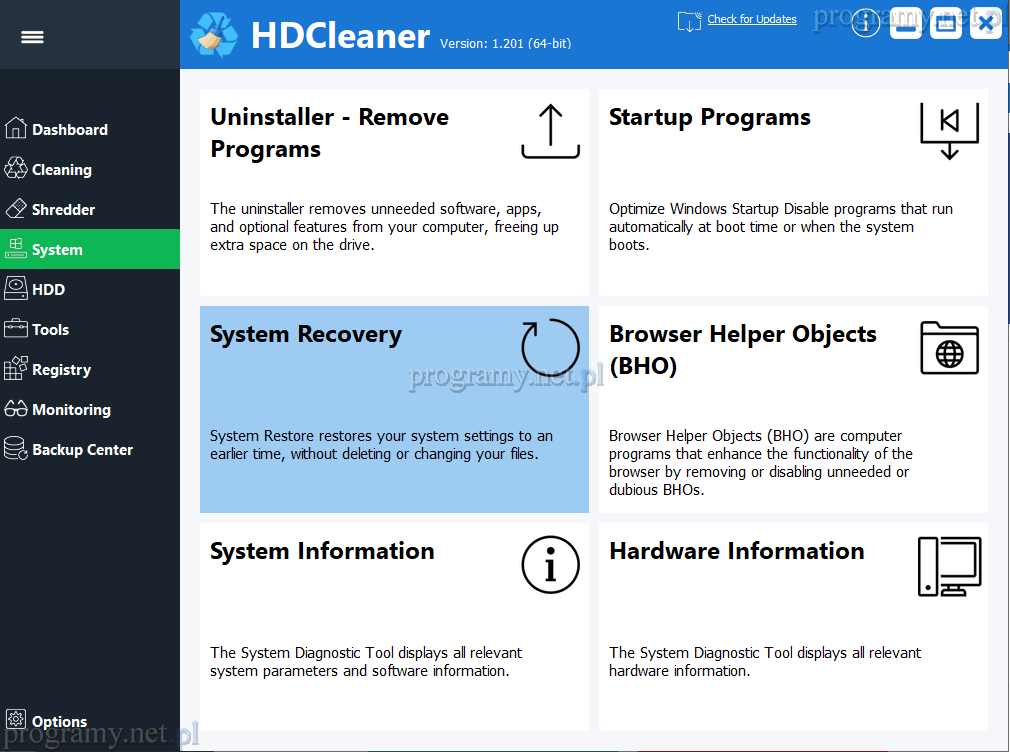Open the HDD sidebar item
Screen dimensions: 1010x752
click(48, 290)
